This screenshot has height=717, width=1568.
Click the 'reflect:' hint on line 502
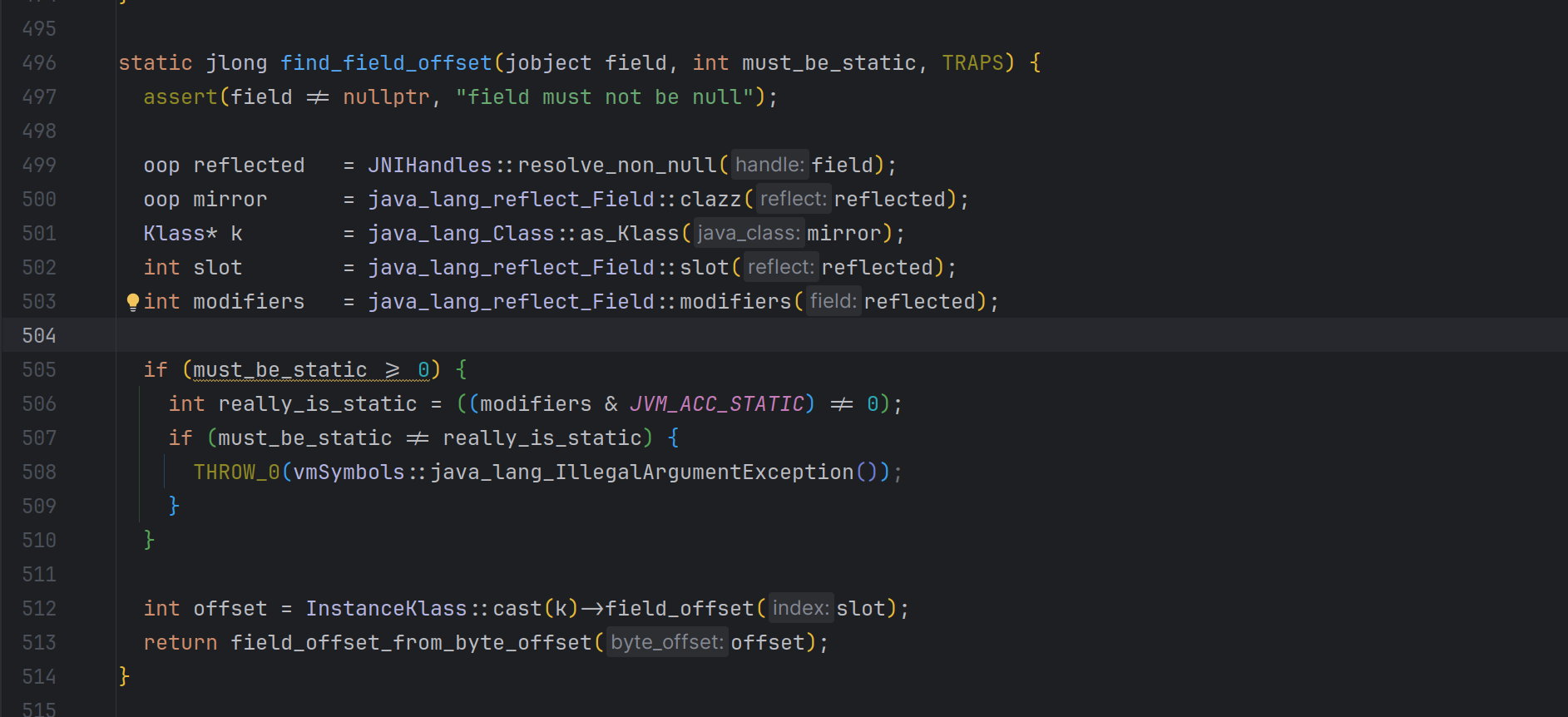click(x=781, y=267)
